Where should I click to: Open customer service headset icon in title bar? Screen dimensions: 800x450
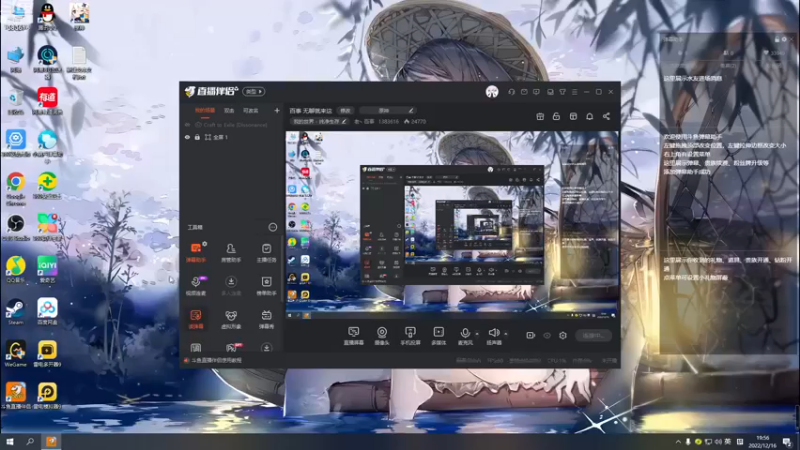(x=511, y=92)
